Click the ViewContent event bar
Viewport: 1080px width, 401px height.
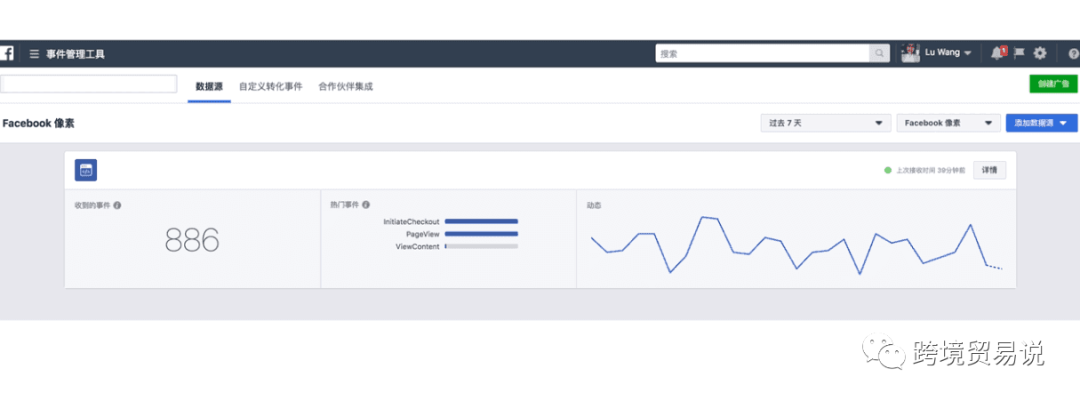pos(481,246)
